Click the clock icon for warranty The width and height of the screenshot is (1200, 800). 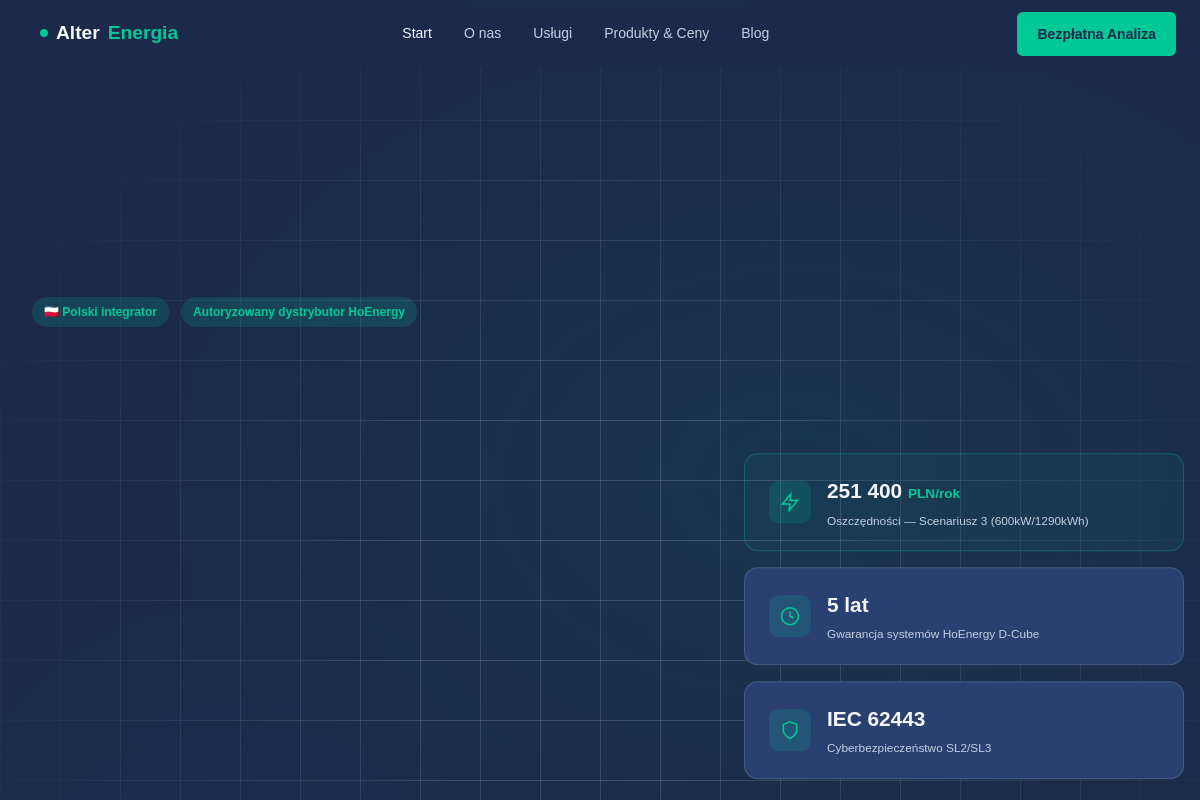pos(790,616)
